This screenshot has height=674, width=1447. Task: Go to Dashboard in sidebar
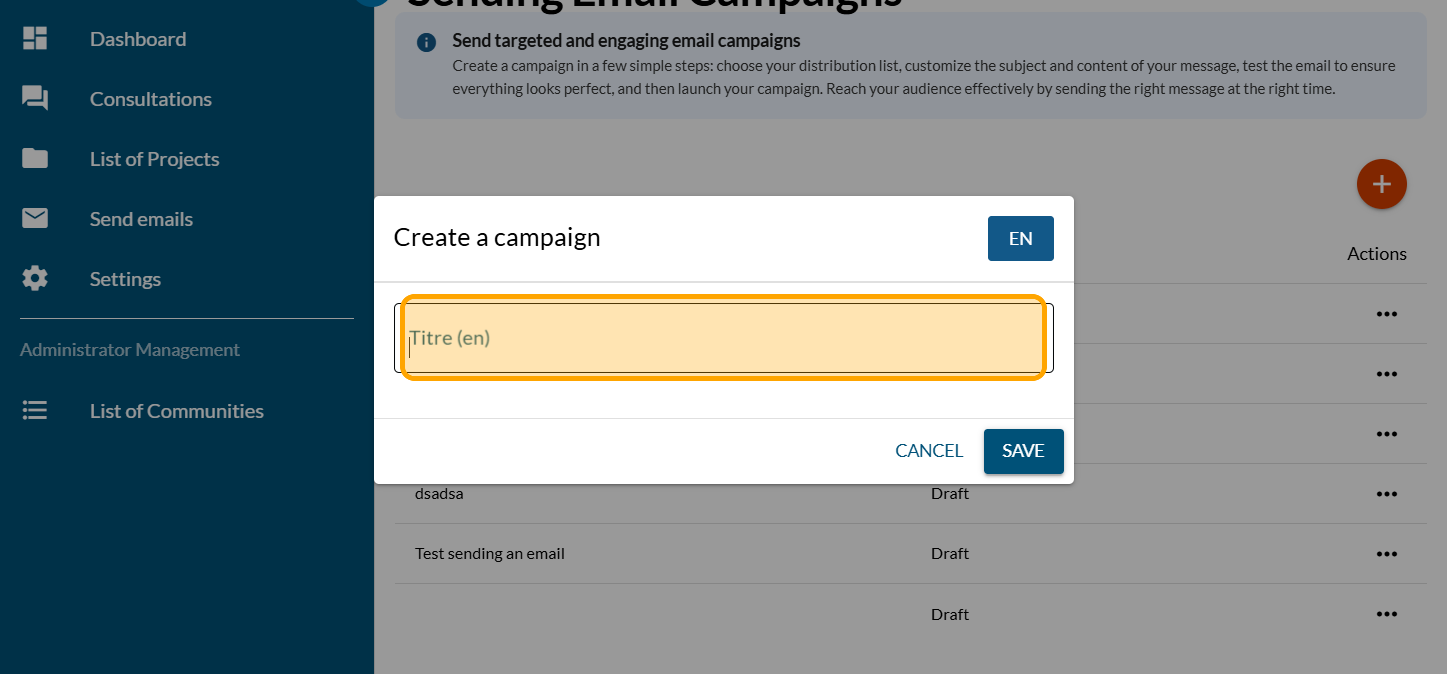(138, 39)
